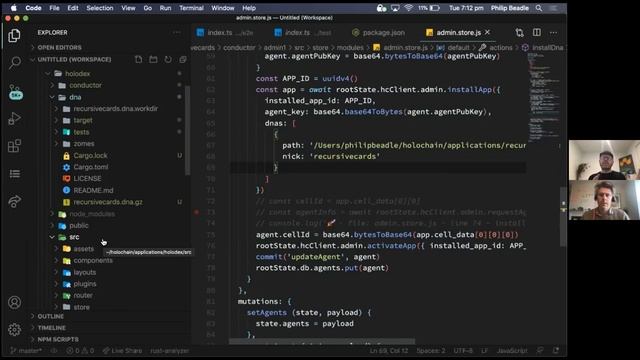The height and width of the screenshot is (360, 640).
Task: Click actions in the breadcrumb path
Action: click(500, 48)
